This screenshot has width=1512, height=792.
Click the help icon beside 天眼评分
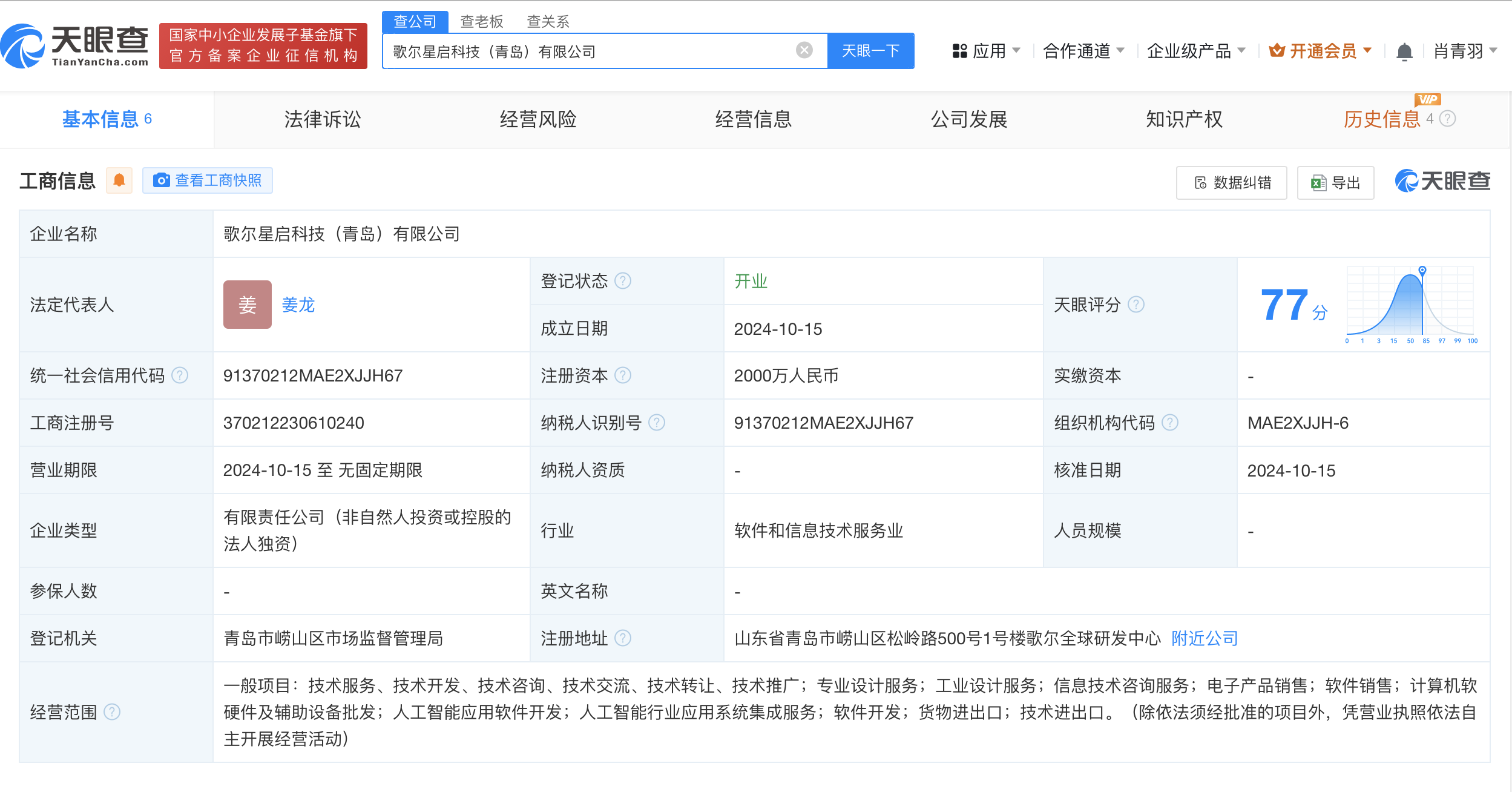[x=1136, y=305]
